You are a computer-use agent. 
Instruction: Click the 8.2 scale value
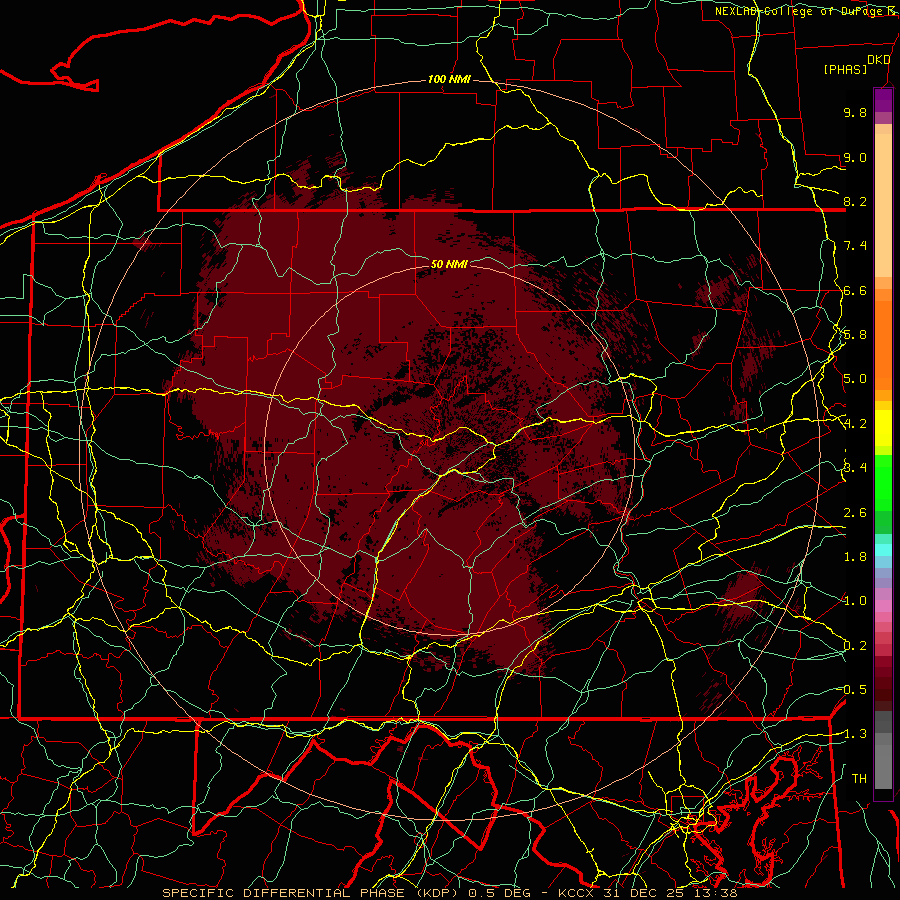point(855,201)
